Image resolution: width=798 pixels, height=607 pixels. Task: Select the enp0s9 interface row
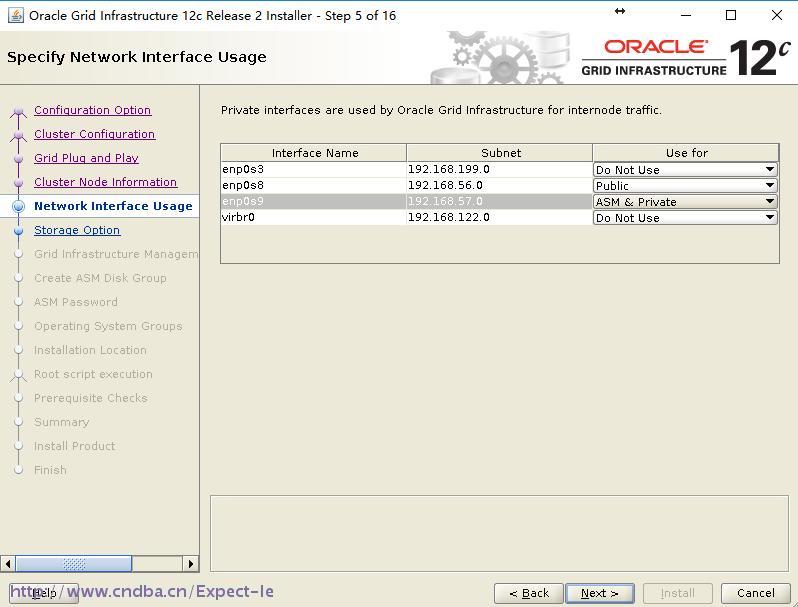pos(499,201)
